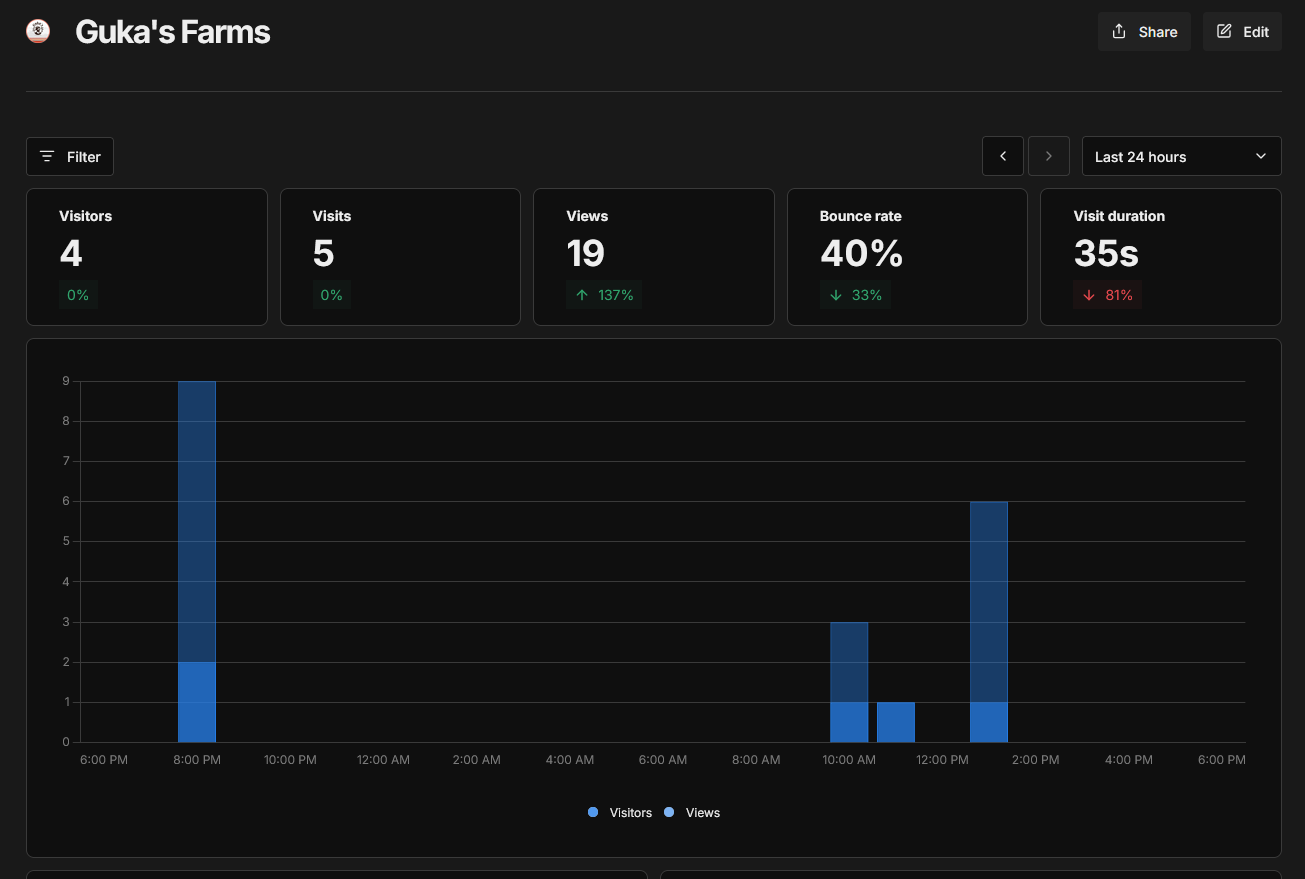Viewport: 1305px width, 879px height.
Task: Click the green up arrow beside 137%
Action: point(582,295)
